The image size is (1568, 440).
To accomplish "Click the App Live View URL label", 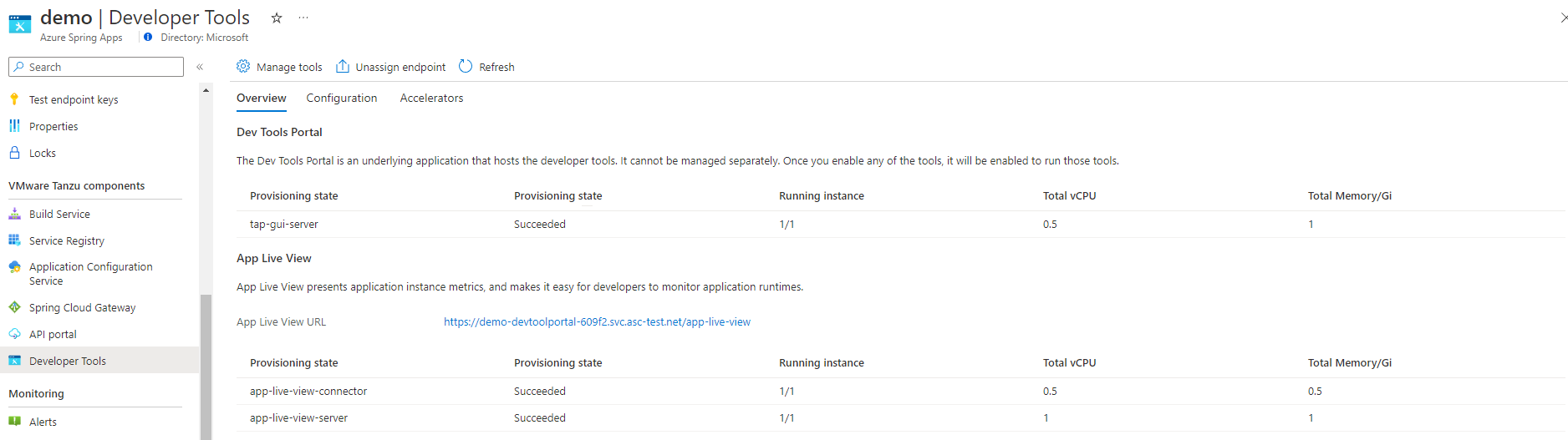I will pos(281,321).
